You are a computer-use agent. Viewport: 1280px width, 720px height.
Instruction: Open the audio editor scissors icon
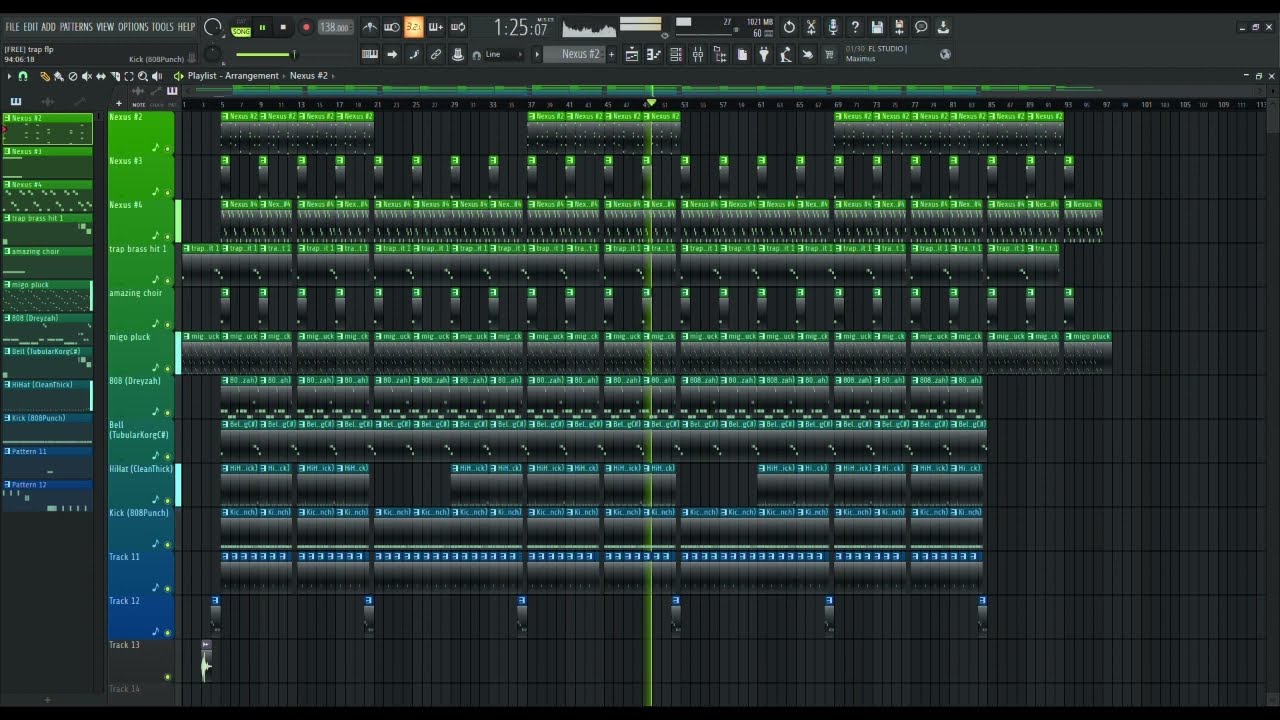pyautogui.click(x=811, y=27)
